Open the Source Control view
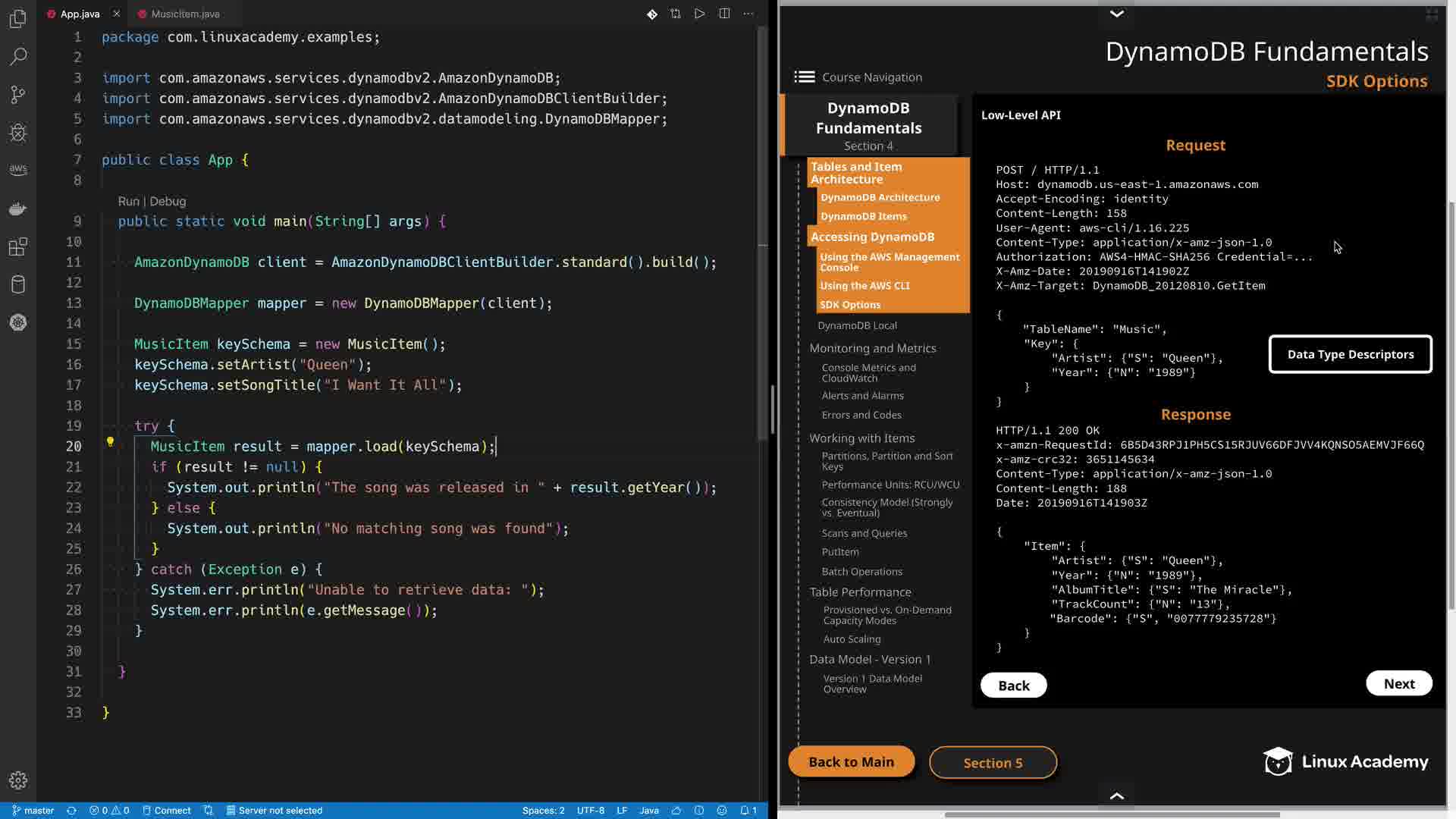This screenshot has height=819, width=1456. [18, 94]
